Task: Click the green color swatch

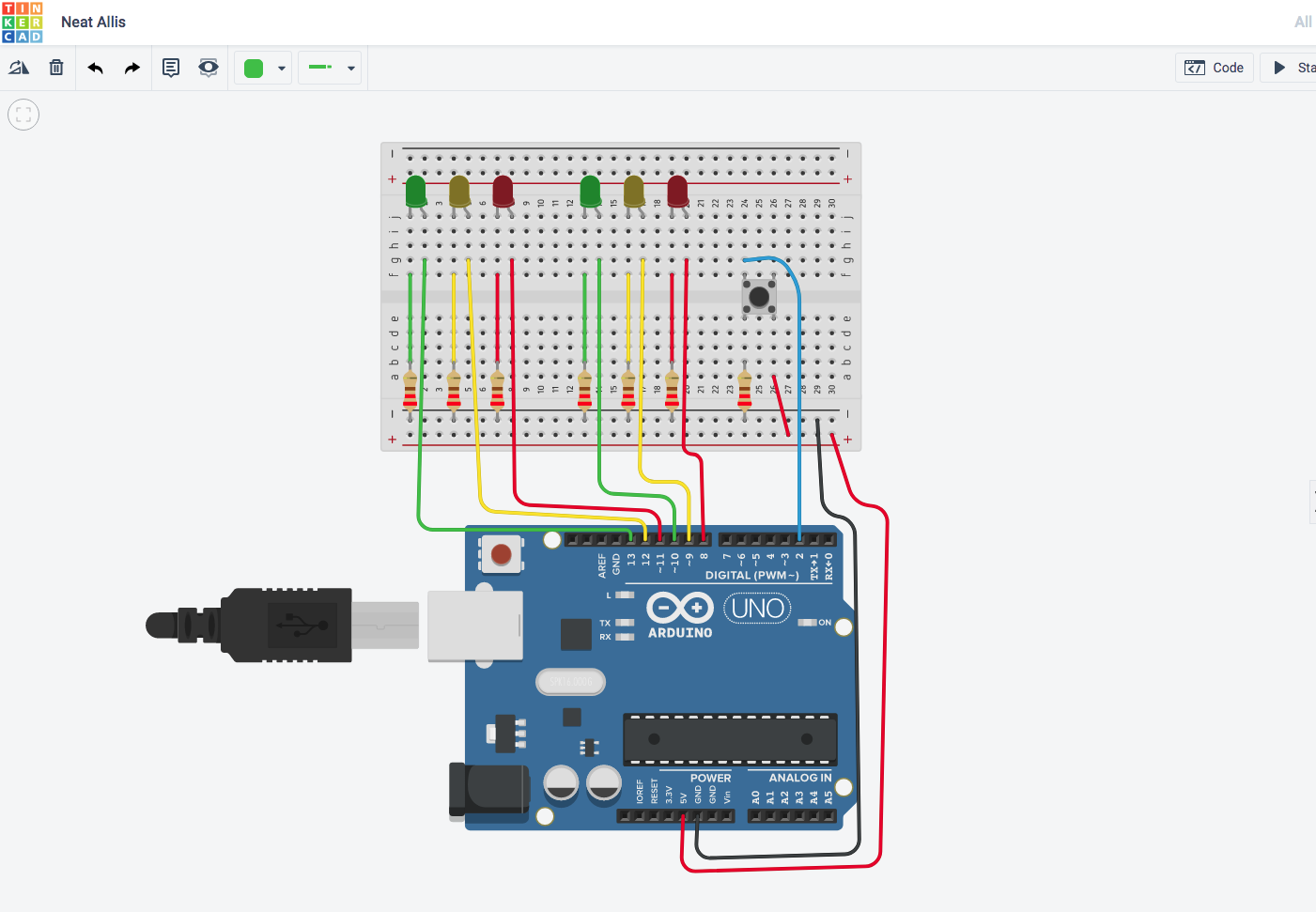Action: (254, 67)
